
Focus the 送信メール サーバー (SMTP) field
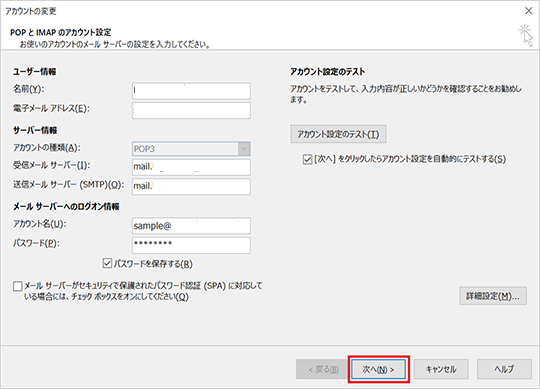pos(191,186)
